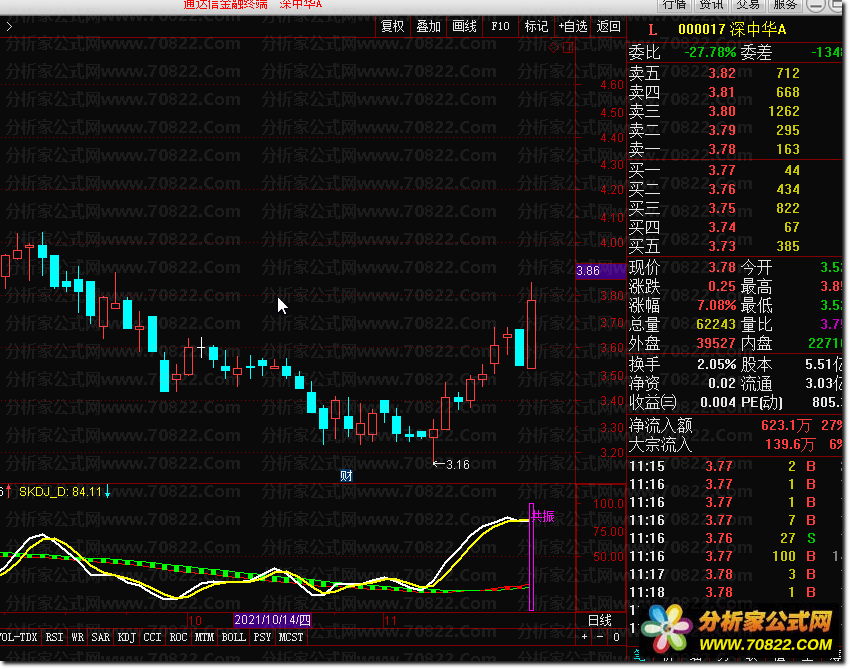Click the red L flag icon
The image size is (851, 669).
[x=652, y=30]
